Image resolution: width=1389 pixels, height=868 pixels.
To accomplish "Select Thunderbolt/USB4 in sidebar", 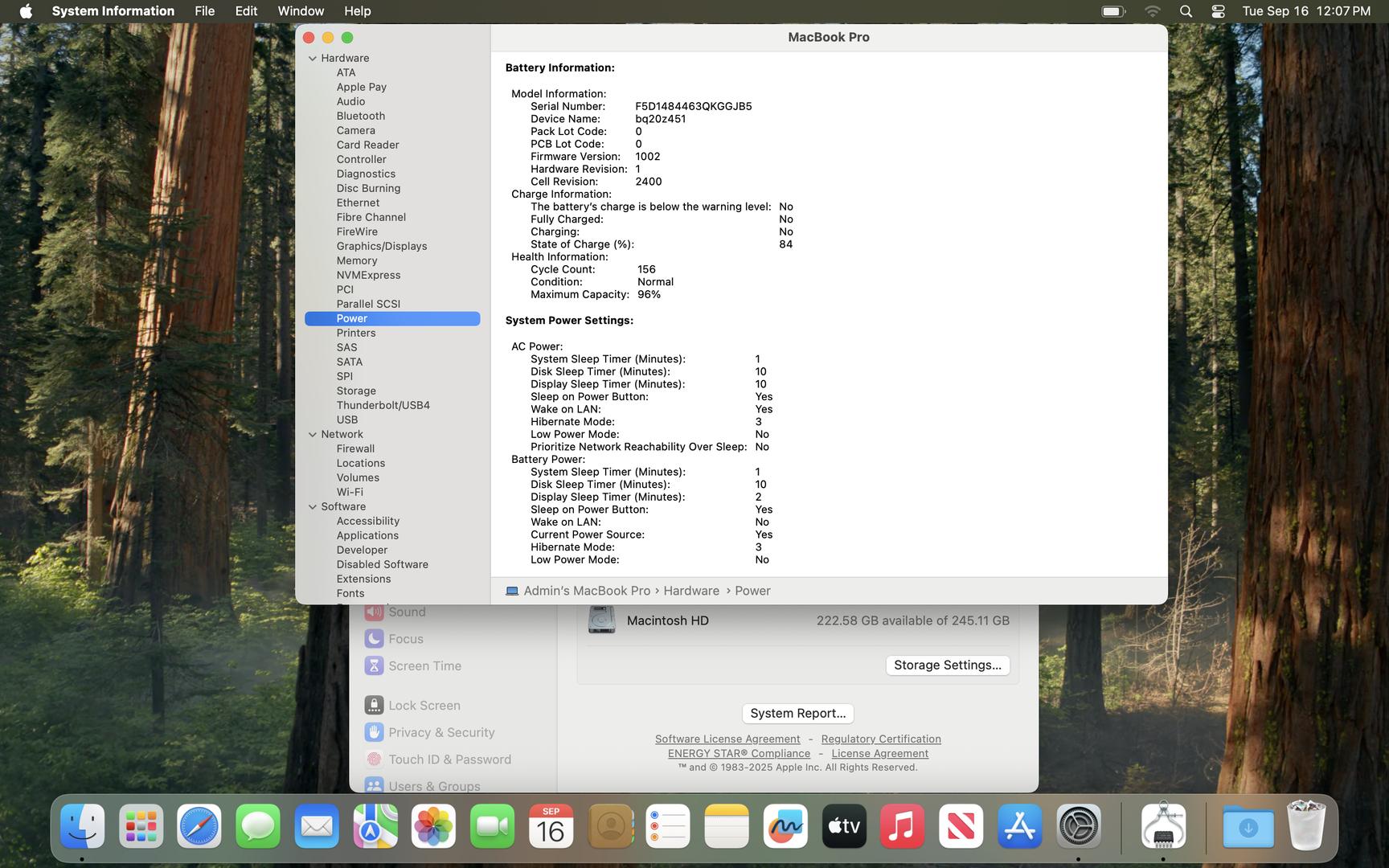I will [x=383, y=405].
